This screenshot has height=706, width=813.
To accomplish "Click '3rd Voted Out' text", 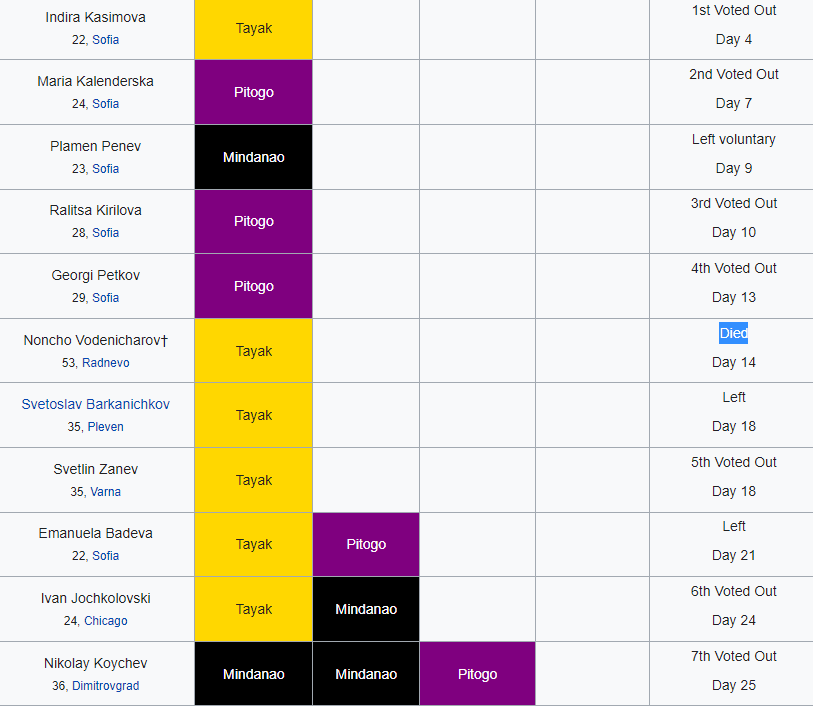I will pos(734,204).
